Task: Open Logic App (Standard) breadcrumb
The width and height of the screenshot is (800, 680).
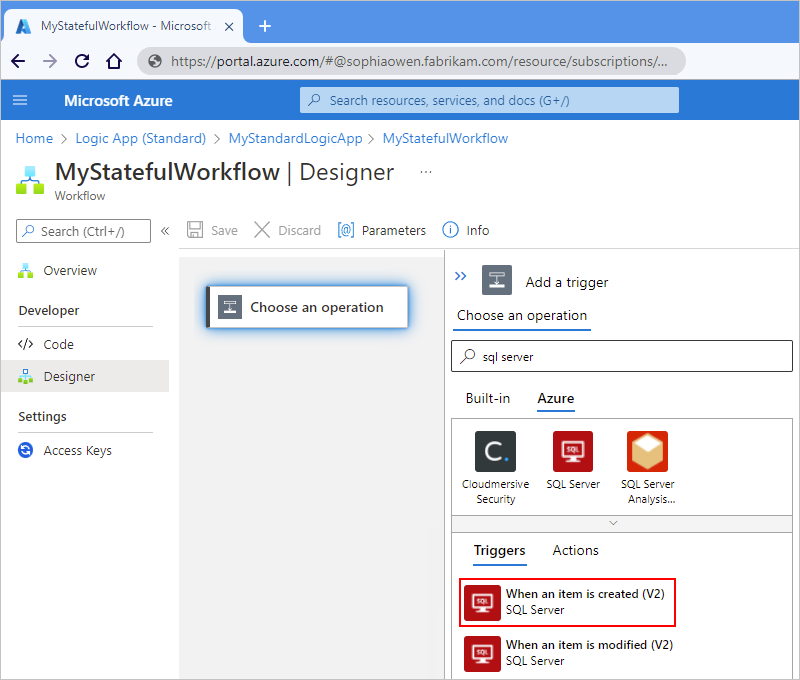Action: (x=141, y=138)
